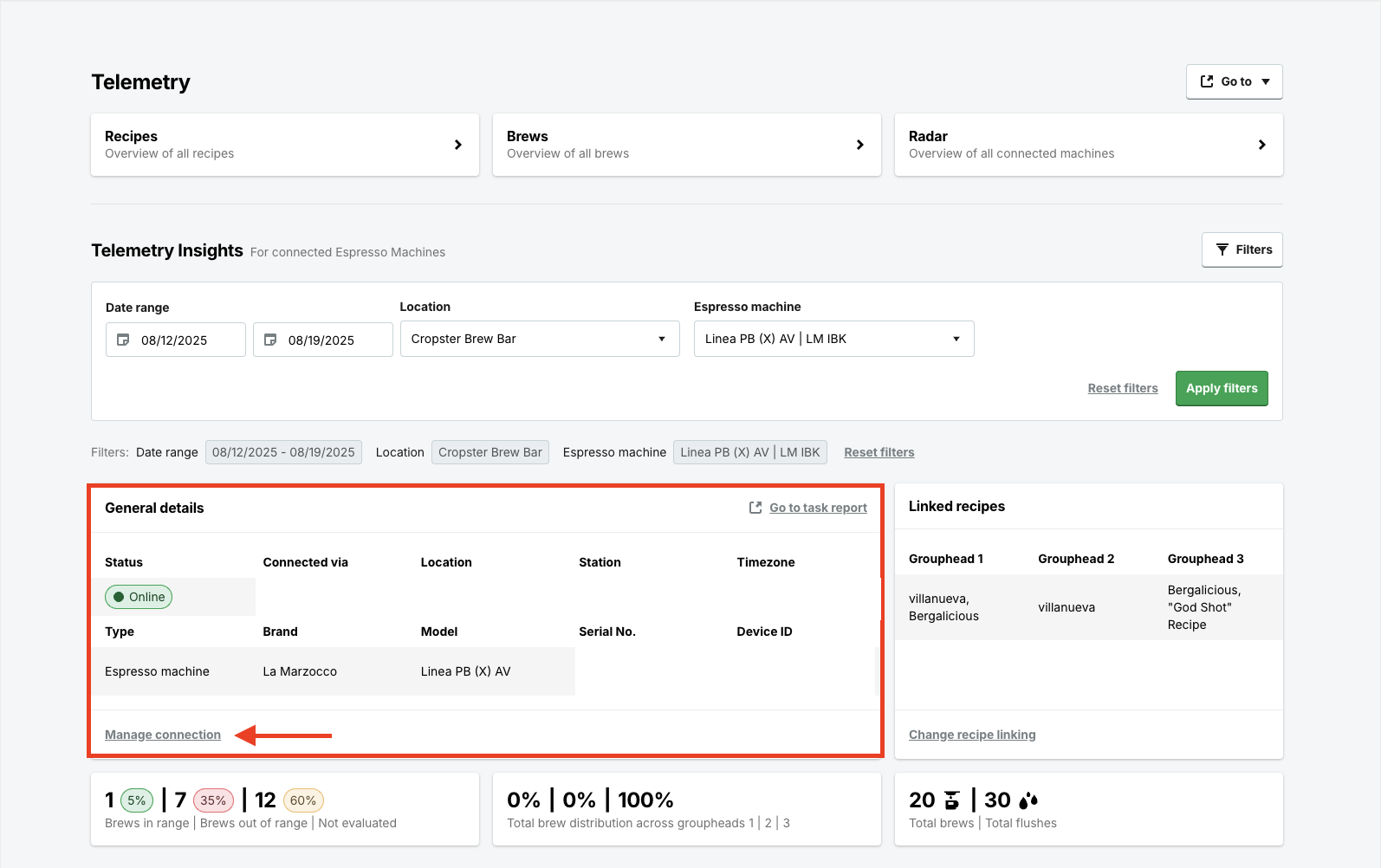1381x868 pixels.
Task: Edit the start date field 08/12/2025
Action: pyautogui.click(x=176, y=340)
